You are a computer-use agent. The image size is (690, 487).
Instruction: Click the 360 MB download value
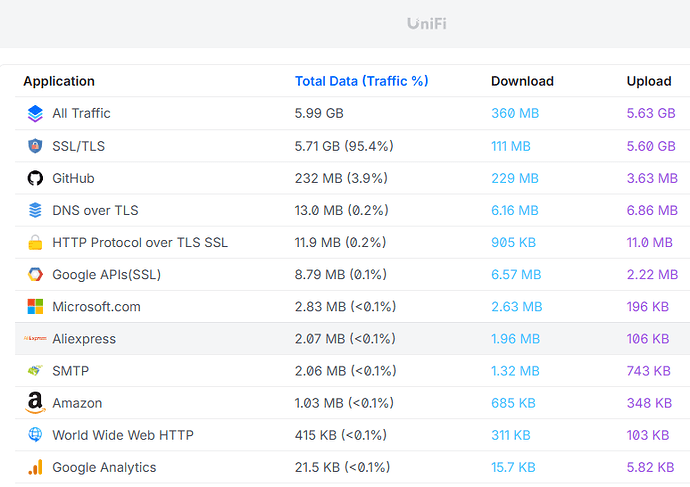tap(515, 114)
